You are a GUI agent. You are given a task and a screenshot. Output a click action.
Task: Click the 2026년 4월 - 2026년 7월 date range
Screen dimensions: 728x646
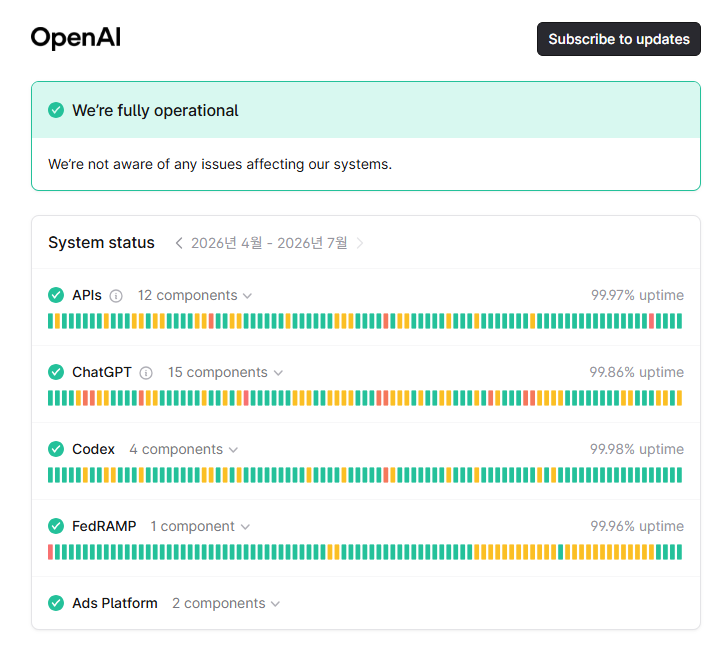[x=269, y=243]
